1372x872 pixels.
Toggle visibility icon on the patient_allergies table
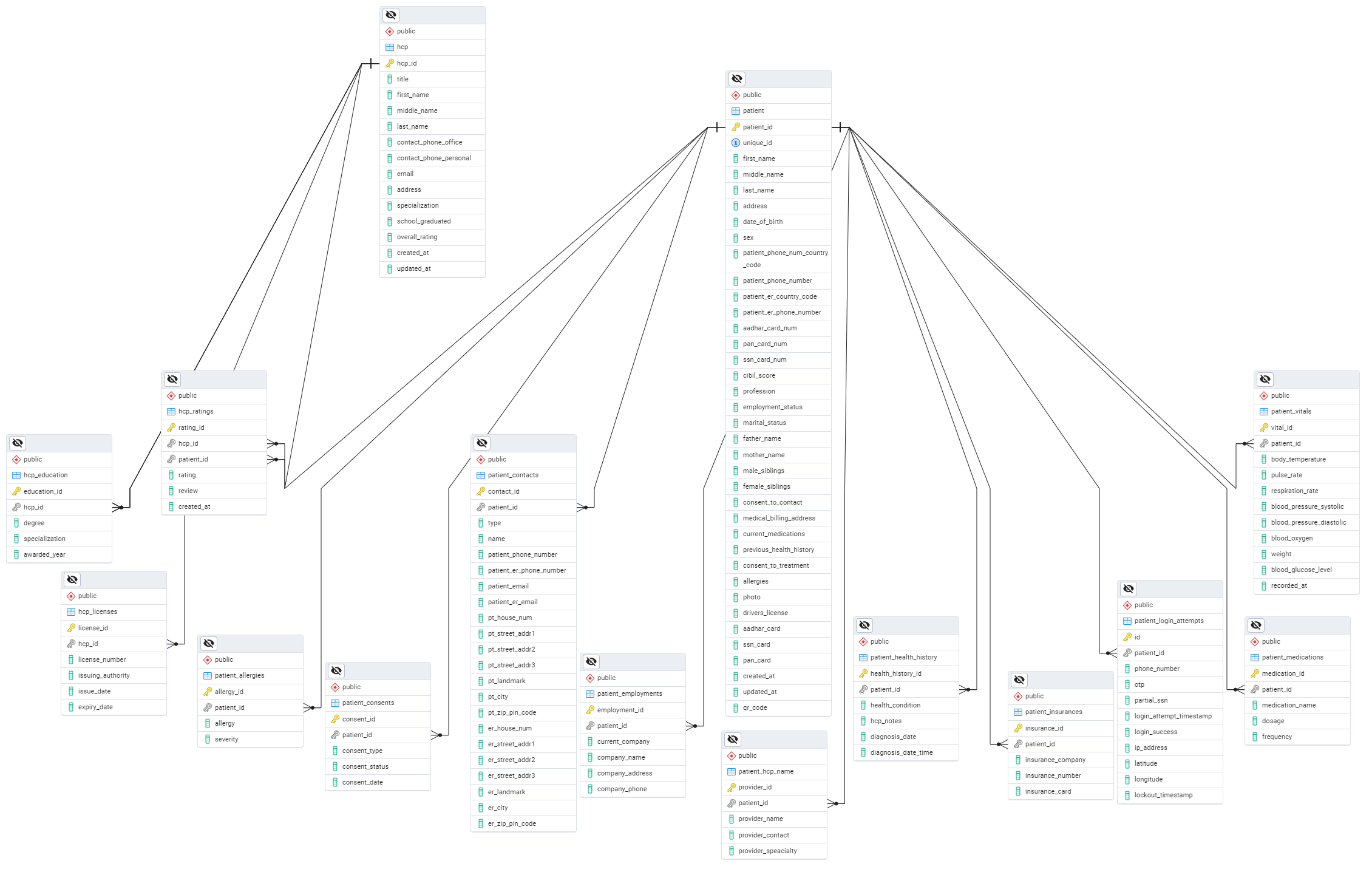(209, 644)
